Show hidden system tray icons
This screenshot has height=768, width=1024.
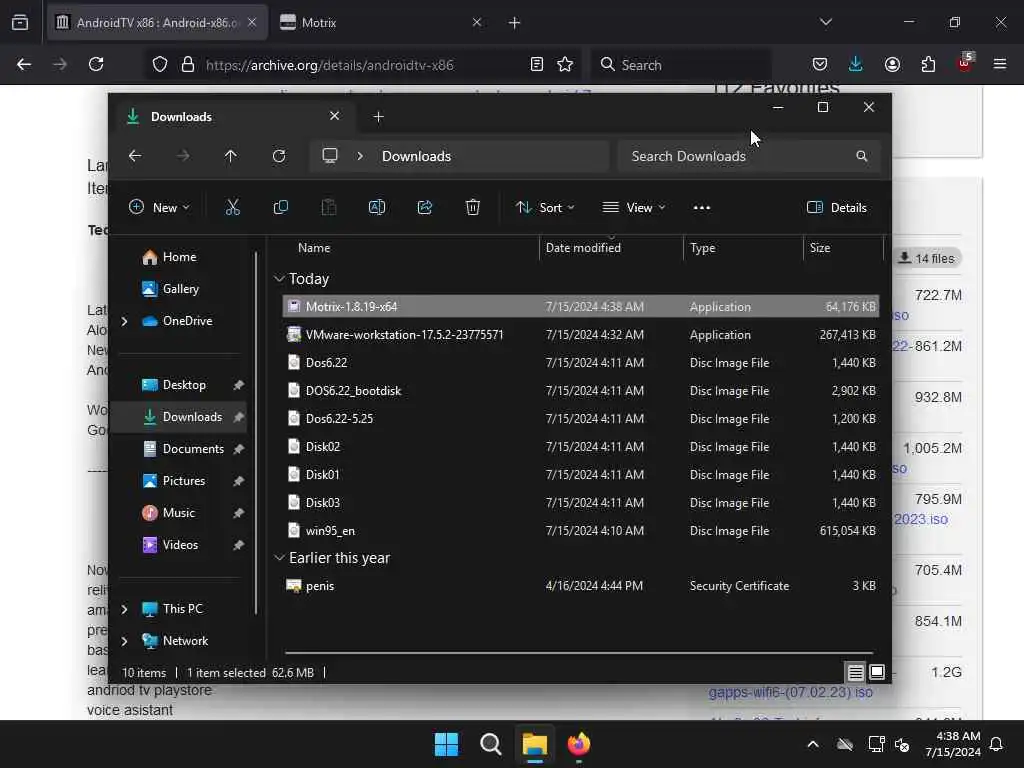pyautogui.click(x=813, y=744)
